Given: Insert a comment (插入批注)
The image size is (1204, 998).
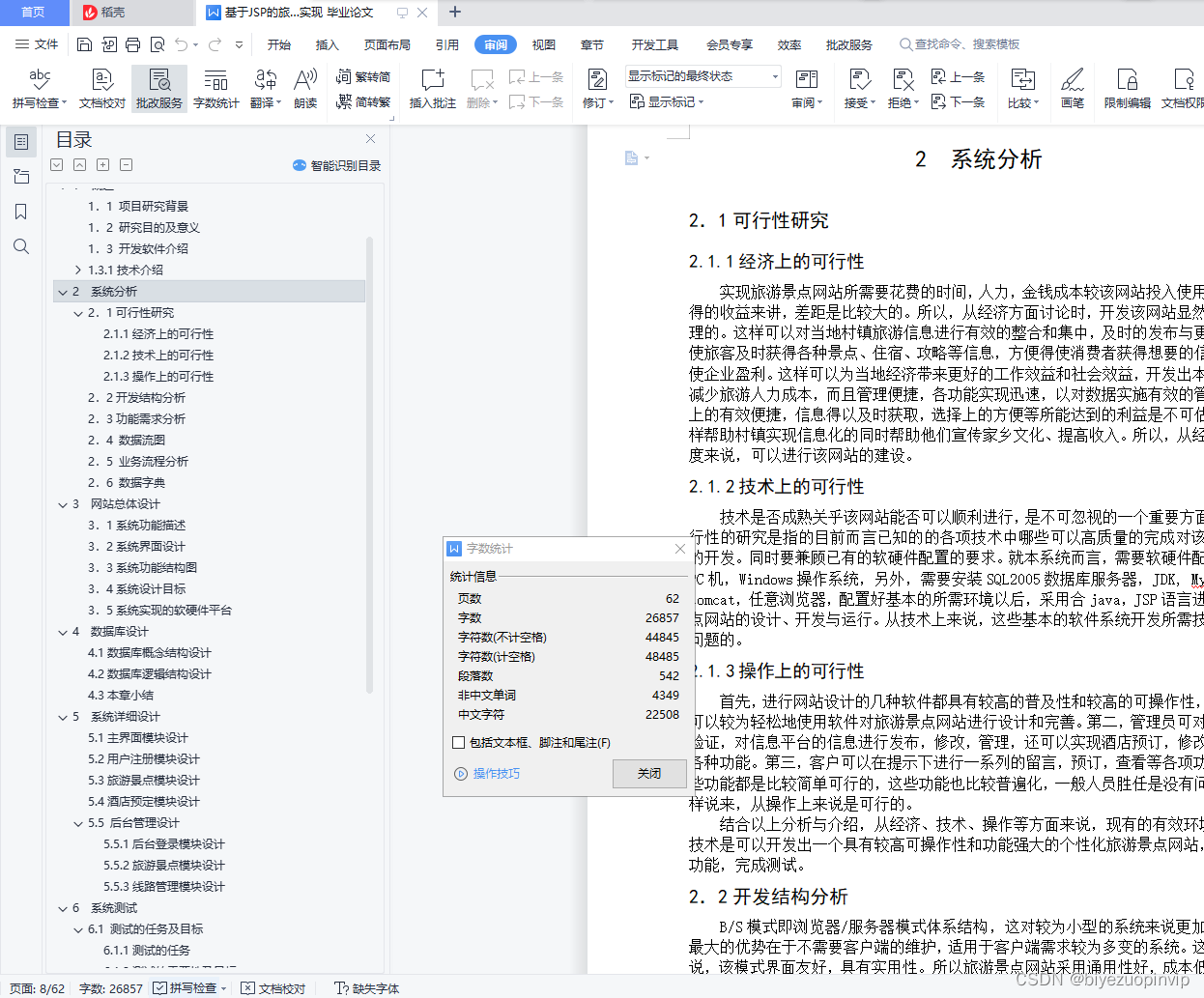Looking at the screenshot, I should [432, 89].
